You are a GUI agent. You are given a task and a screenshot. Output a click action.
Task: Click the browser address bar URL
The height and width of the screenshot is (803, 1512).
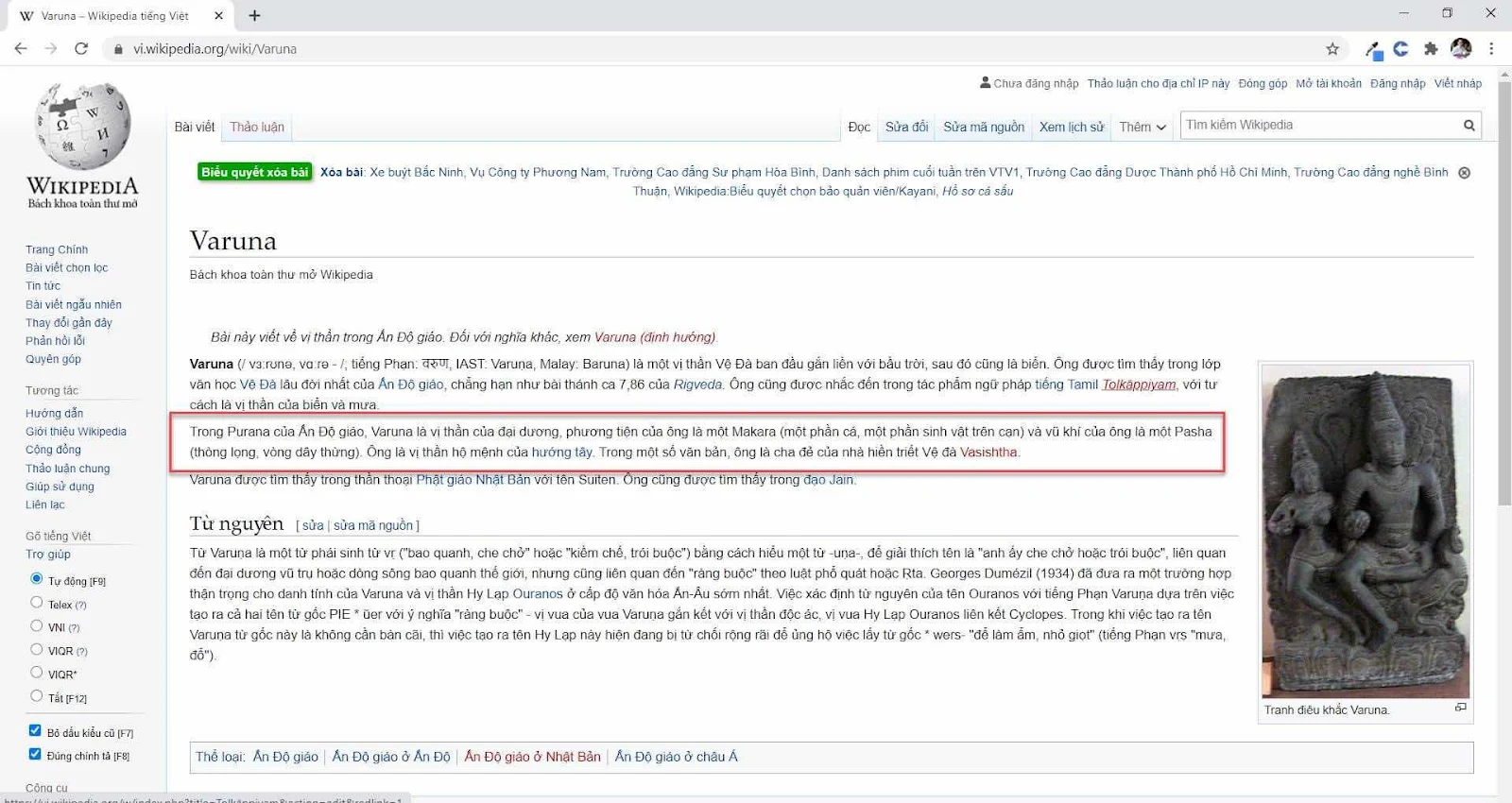click(x=215, y=49)
